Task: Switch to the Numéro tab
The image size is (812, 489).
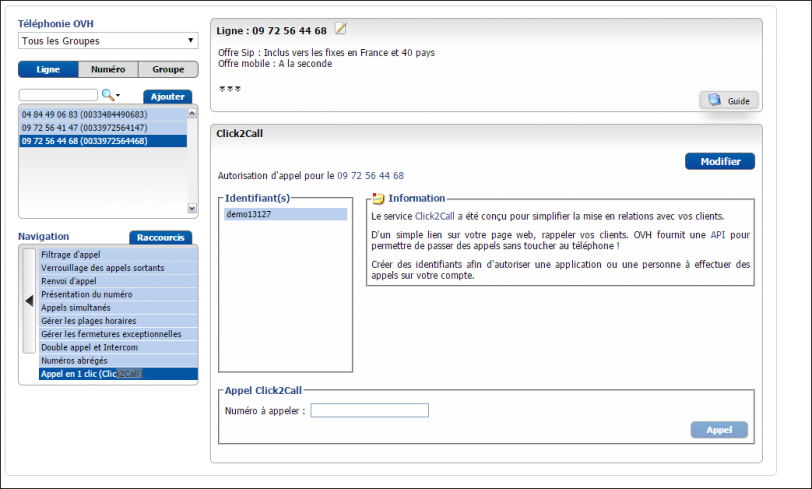Action: (108, 69)
